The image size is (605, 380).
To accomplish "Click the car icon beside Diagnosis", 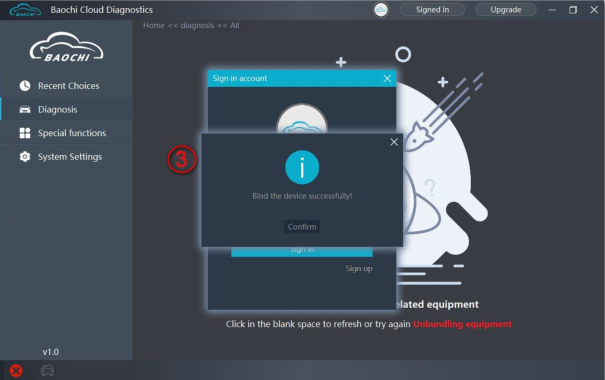I will click(x=25, y=110).
